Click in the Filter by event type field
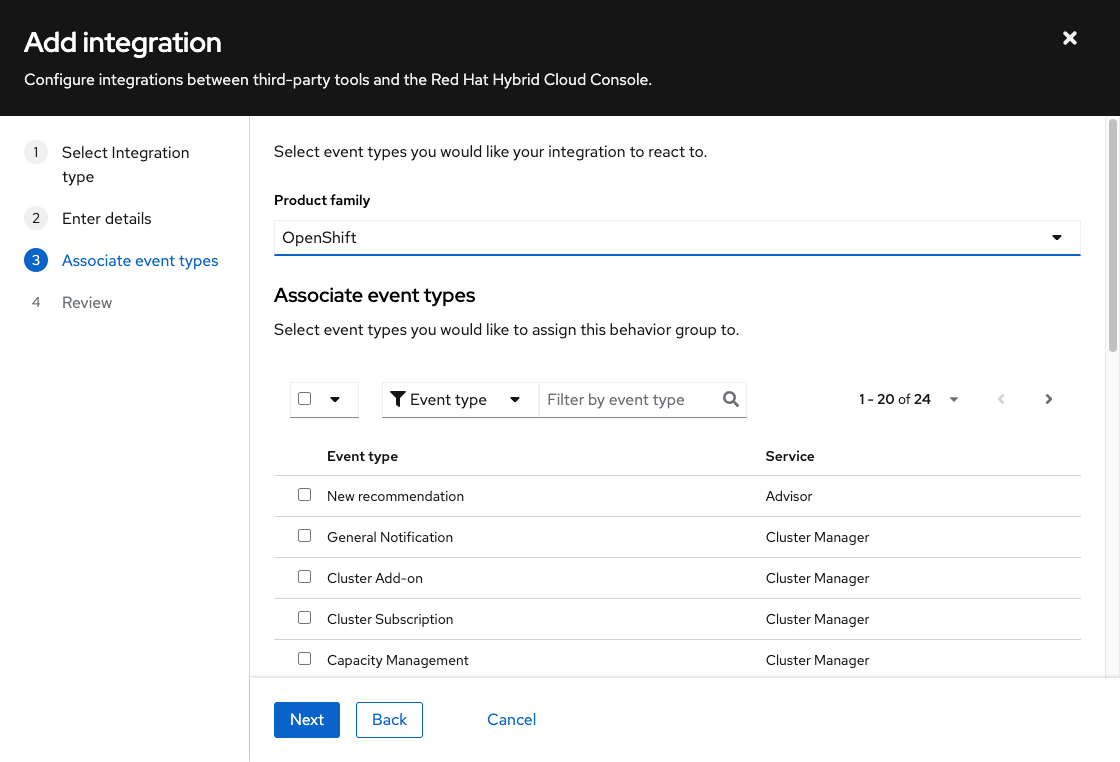This screenshot has width=1120, height=762. [x=628, y=399]
